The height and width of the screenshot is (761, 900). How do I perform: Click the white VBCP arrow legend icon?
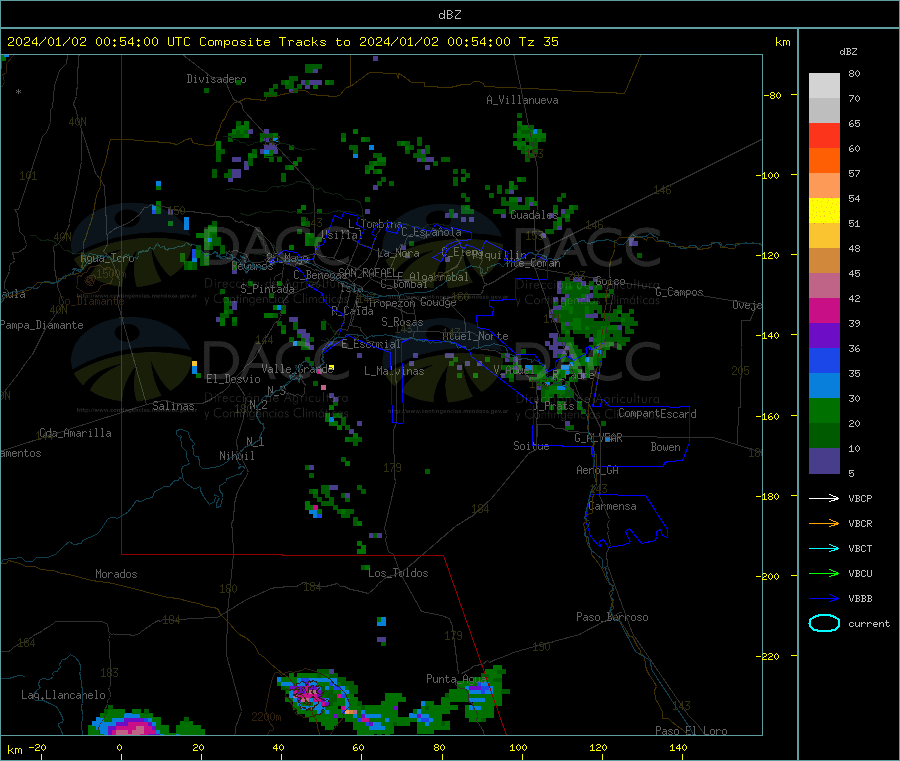pos(824,498)
